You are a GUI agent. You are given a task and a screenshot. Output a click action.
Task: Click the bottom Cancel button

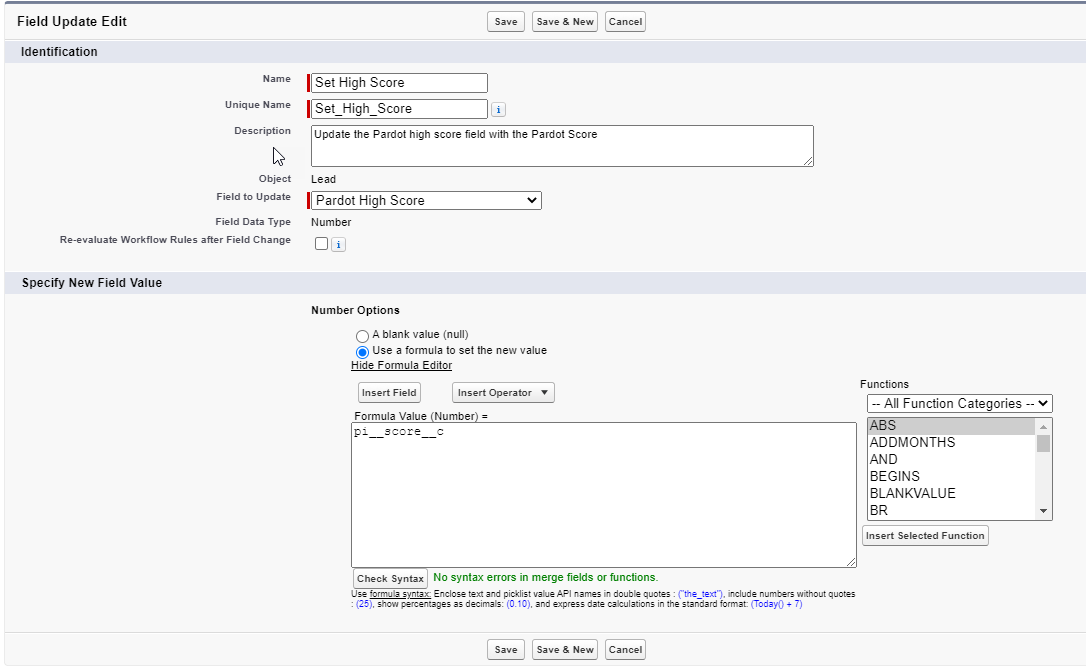625,650
